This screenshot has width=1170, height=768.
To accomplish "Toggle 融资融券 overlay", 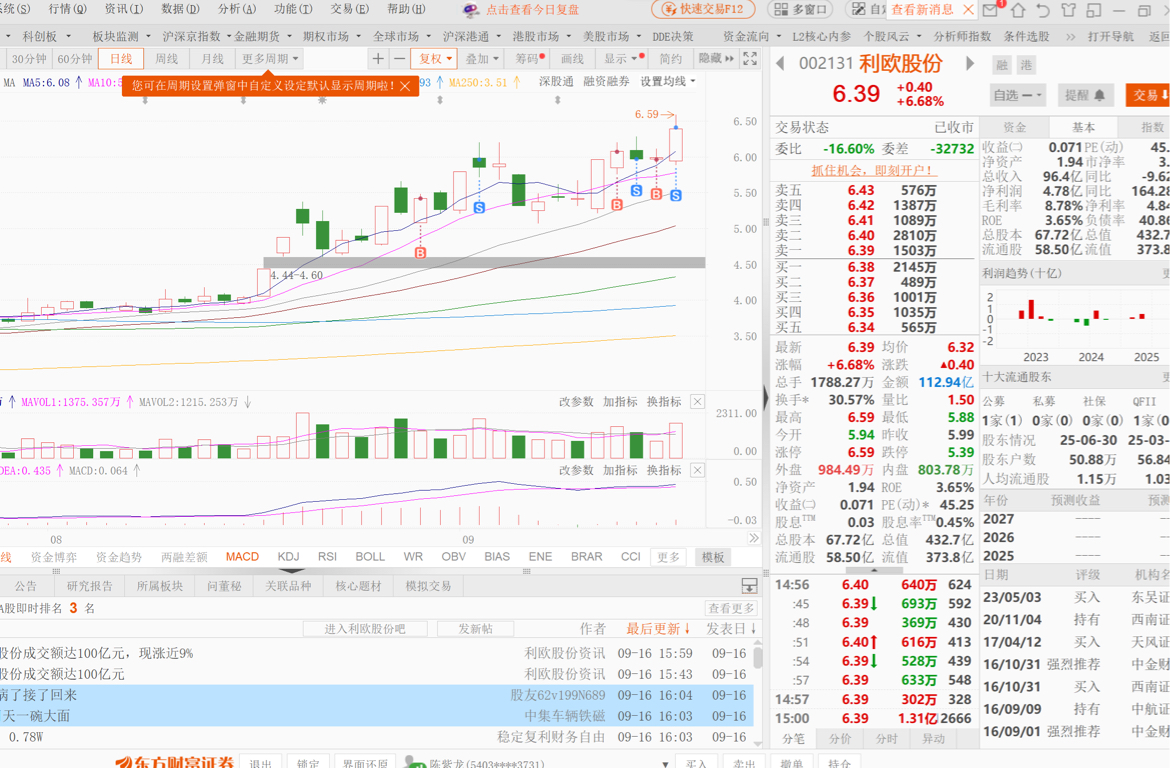I will (606, 81).
